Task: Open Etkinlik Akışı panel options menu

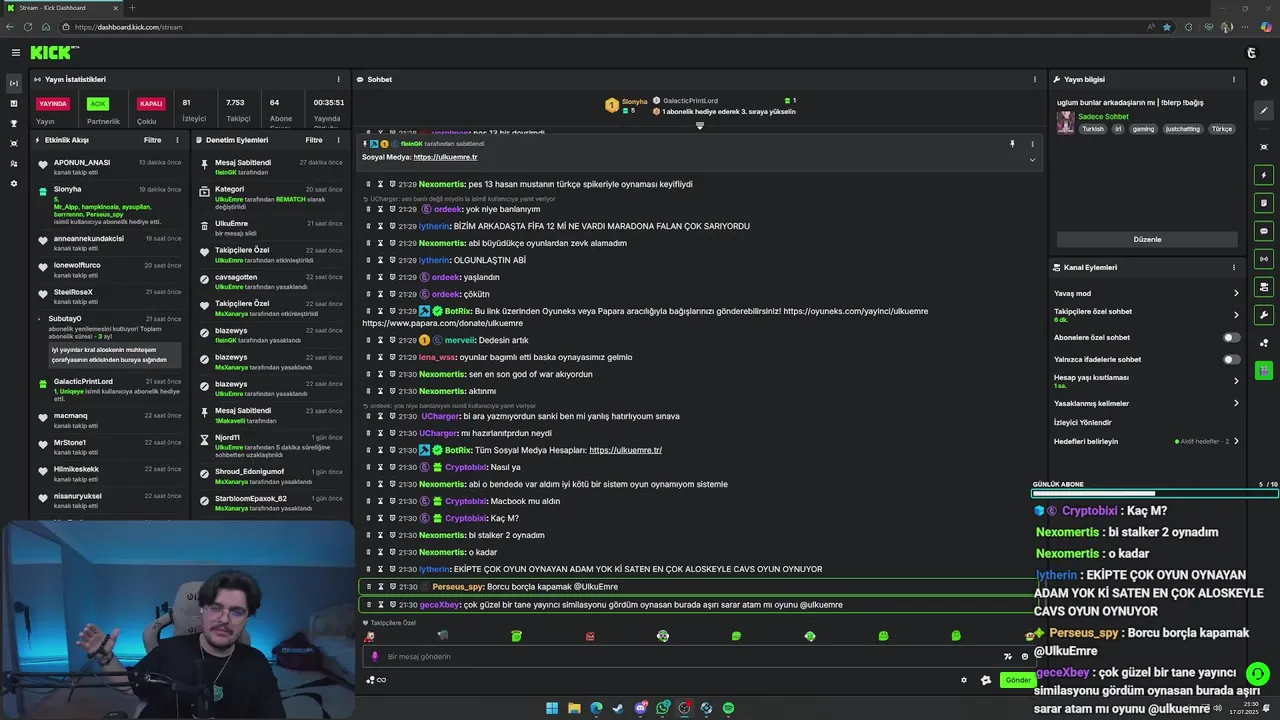Action: (177, 140)
